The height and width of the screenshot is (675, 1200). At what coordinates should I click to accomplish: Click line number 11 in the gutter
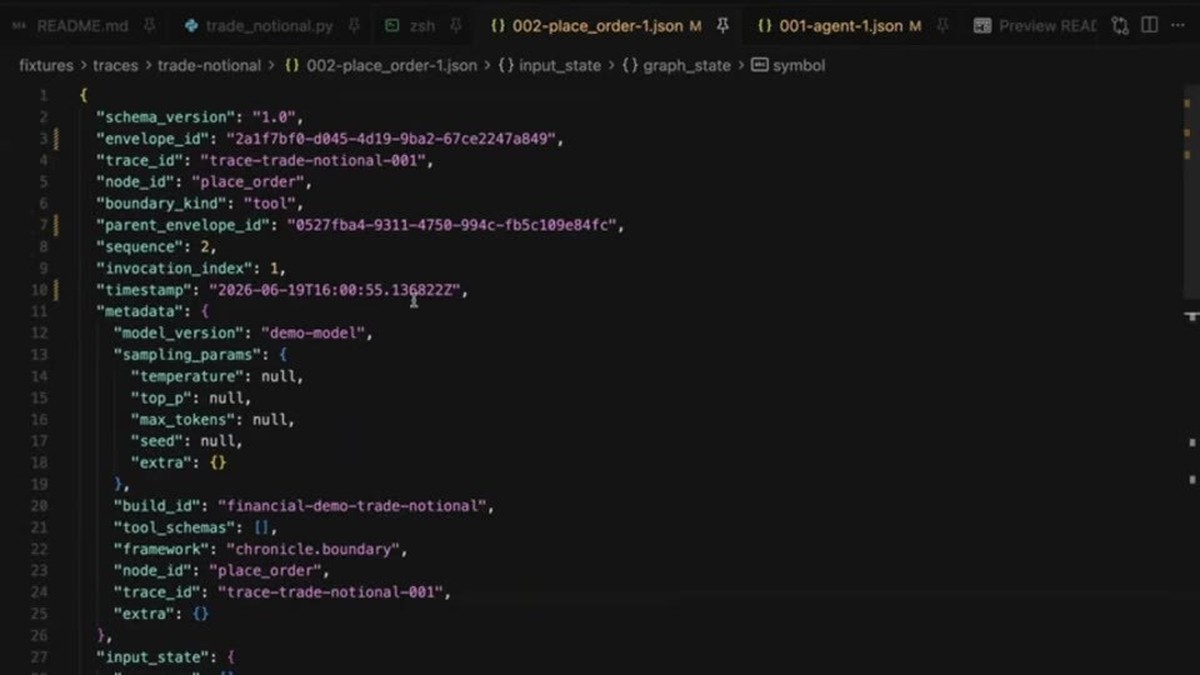tap(41, 311)
